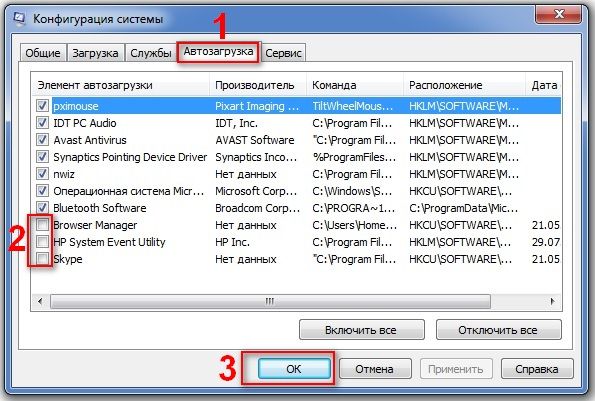595x401 pixels.
Task: Click the horizontal scrollbar thumb
Action: (270, 302)
